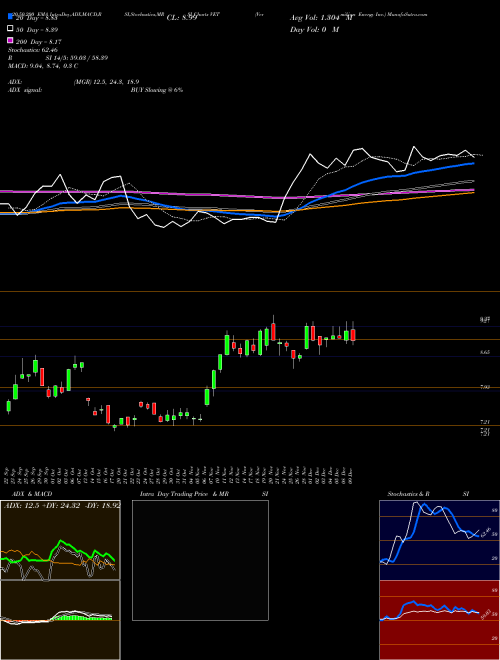
Task: Click the 8.65 price axis label
Action: point(485,351)
